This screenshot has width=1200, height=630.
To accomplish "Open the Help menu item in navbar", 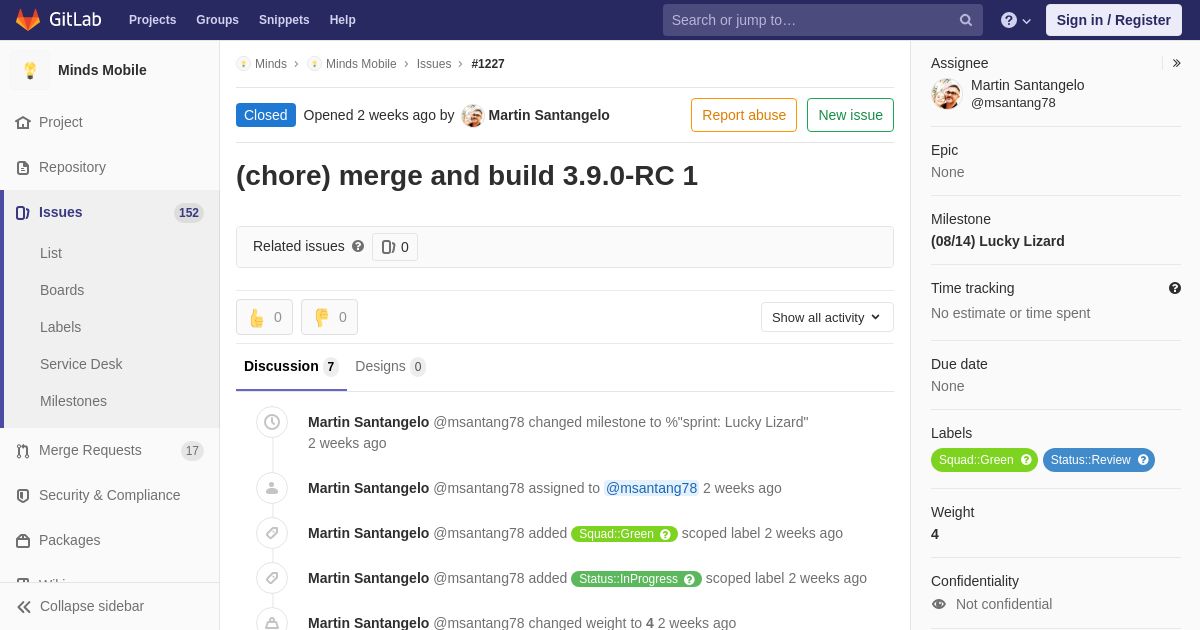I will 343,20.
